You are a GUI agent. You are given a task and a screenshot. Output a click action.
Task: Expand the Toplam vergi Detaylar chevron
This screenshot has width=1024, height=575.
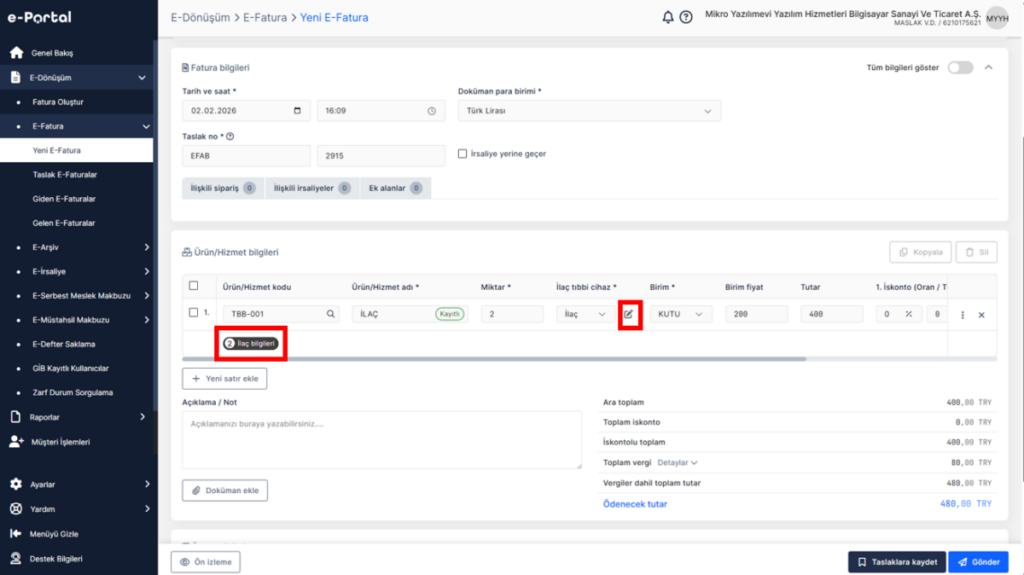tap(694, 463)
